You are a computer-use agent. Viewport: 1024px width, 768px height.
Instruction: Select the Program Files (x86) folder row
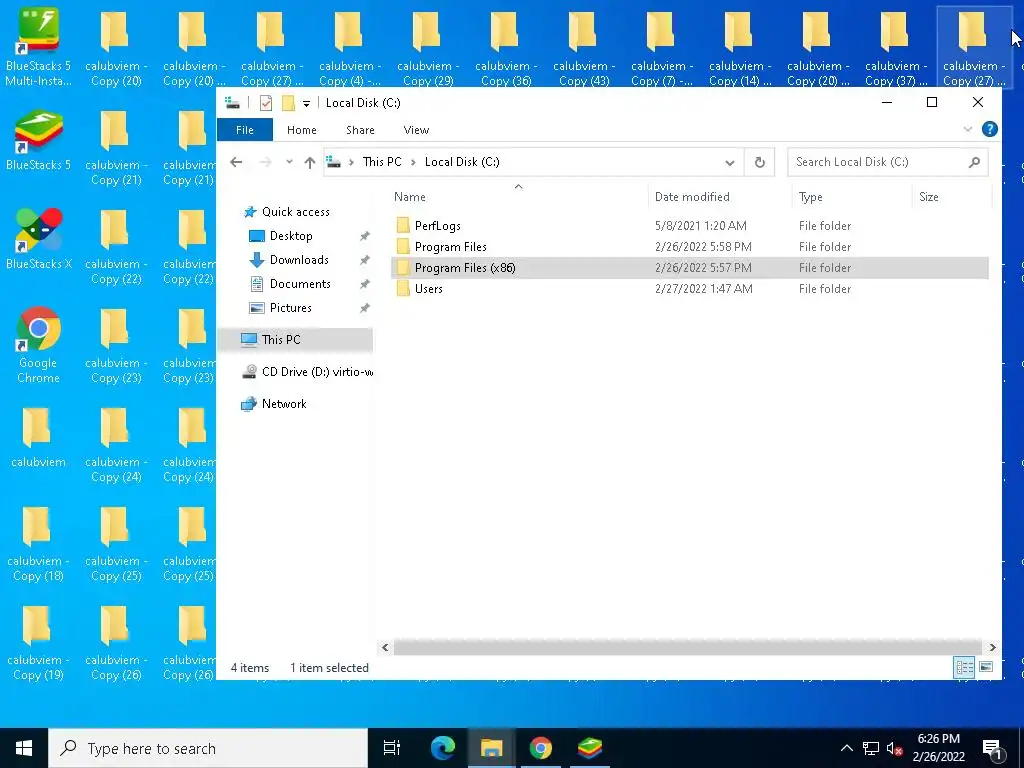(690, 268)
